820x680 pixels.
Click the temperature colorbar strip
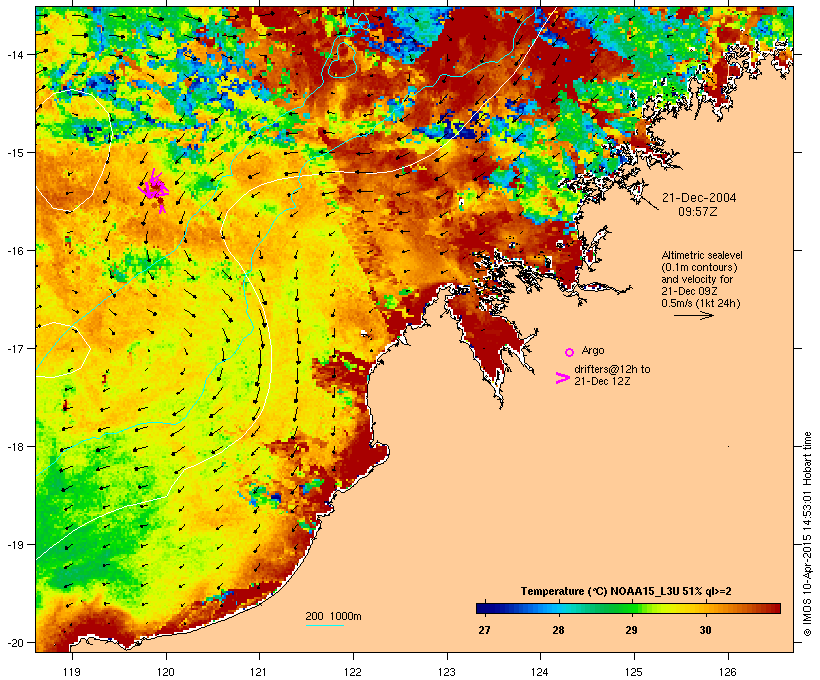[628, 608]
